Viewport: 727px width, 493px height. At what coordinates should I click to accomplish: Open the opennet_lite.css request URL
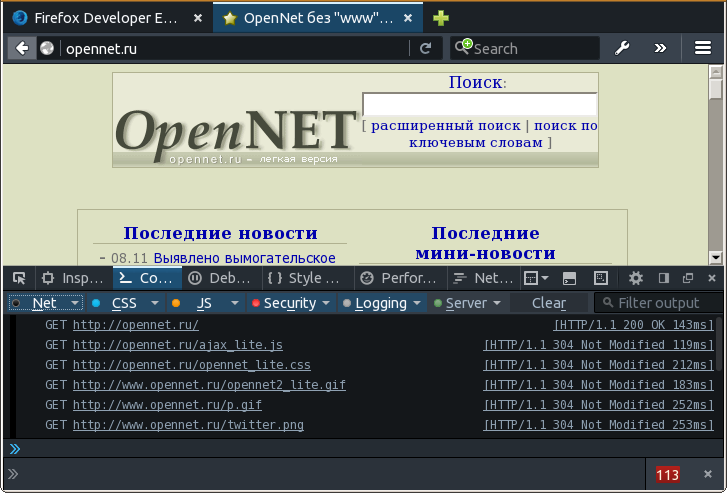(x=191, y=365)
